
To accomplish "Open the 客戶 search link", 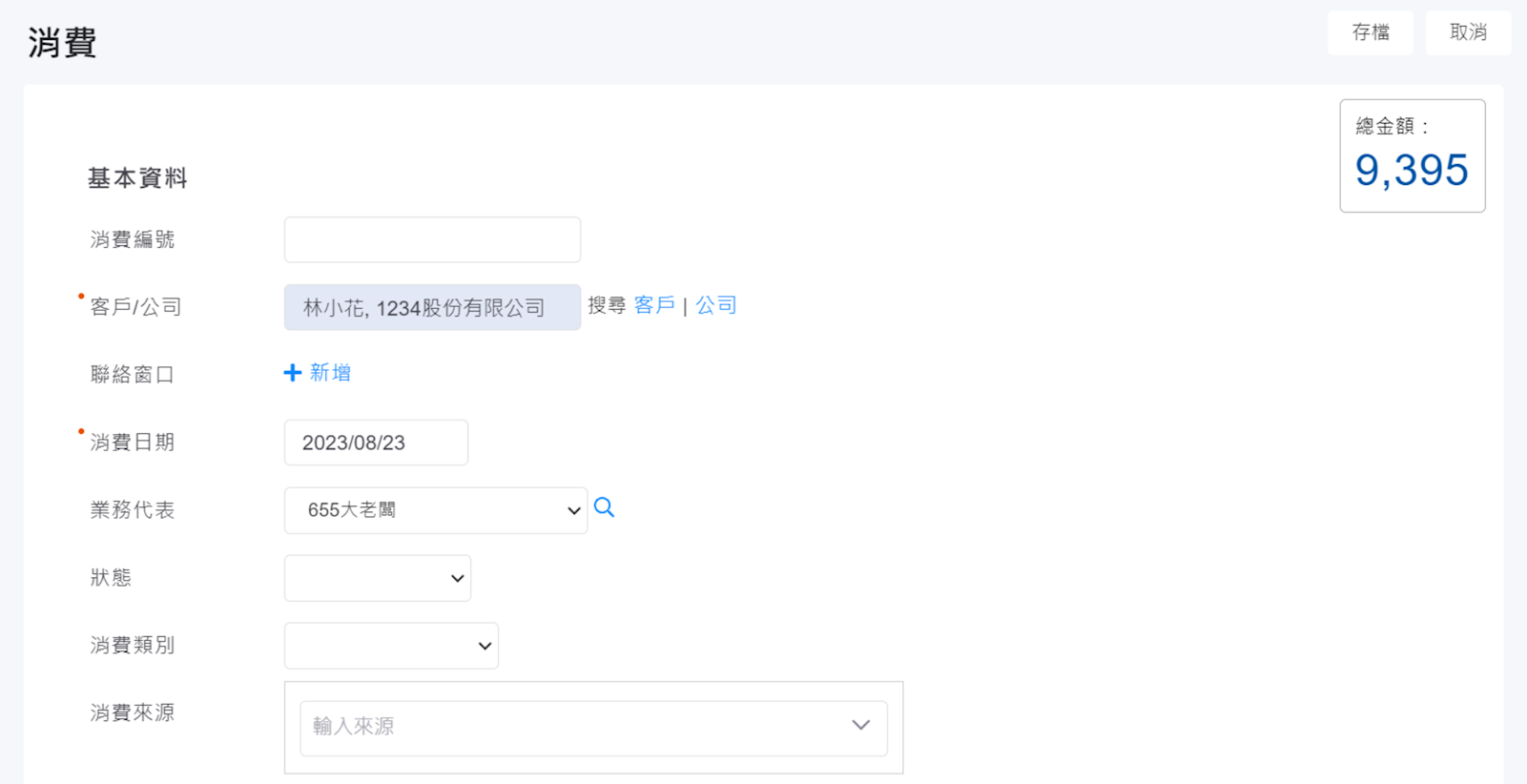I will (x=654, y=305).
